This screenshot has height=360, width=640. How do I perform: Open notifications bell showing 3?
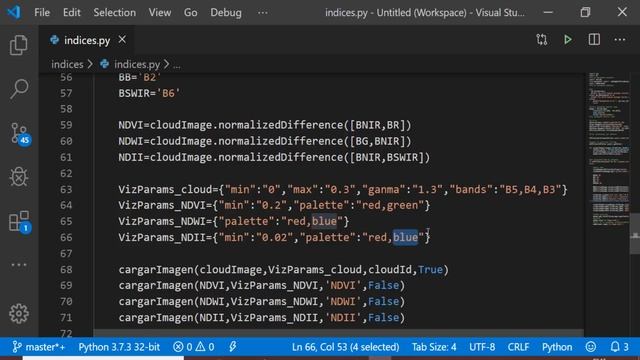pos(619,347)
